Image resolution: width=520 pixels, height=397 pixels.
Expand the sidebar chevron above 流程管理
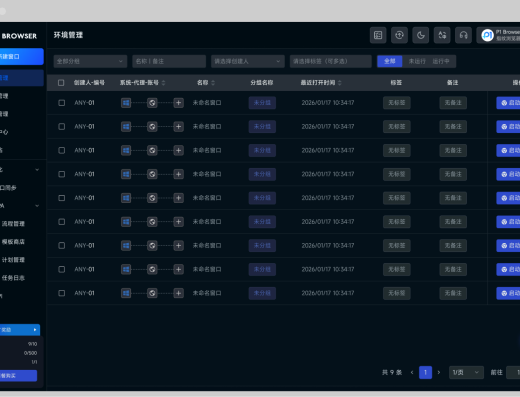pyautogui.click(x=37, y=206)
